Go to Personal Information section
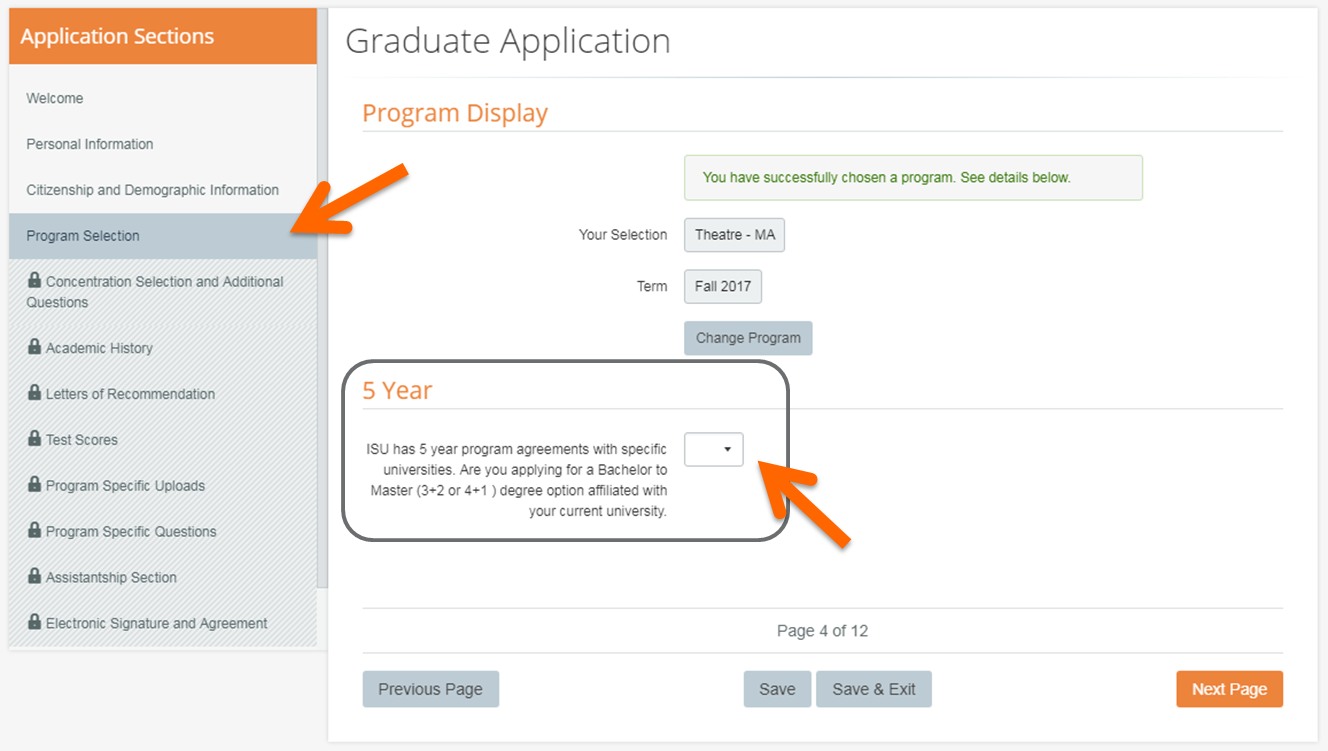1328x751 pixels. [90, 144]
